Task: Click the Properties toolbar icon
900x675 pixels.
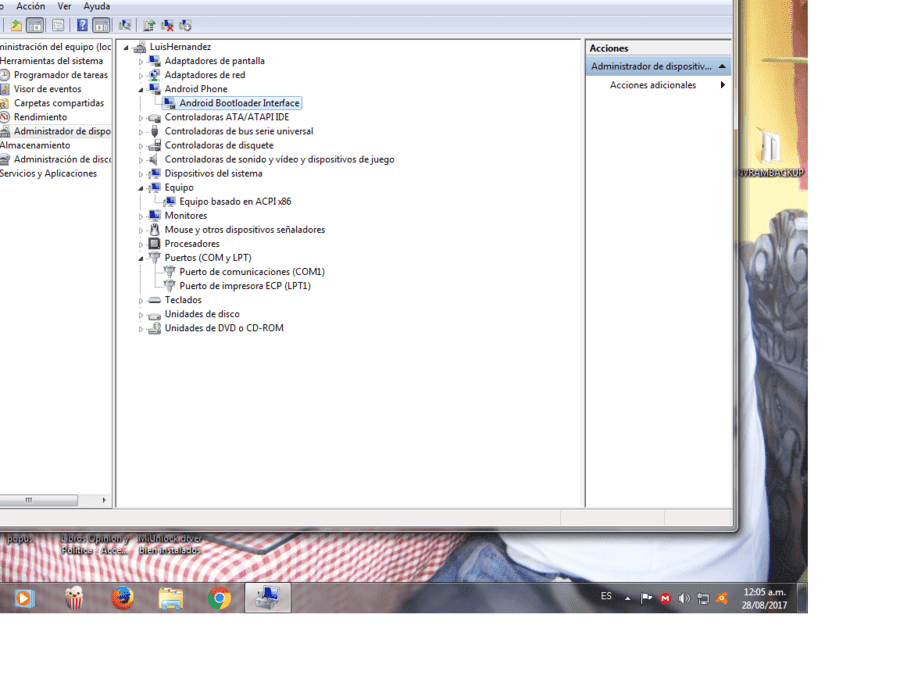Action: click(x=58, y=25)
